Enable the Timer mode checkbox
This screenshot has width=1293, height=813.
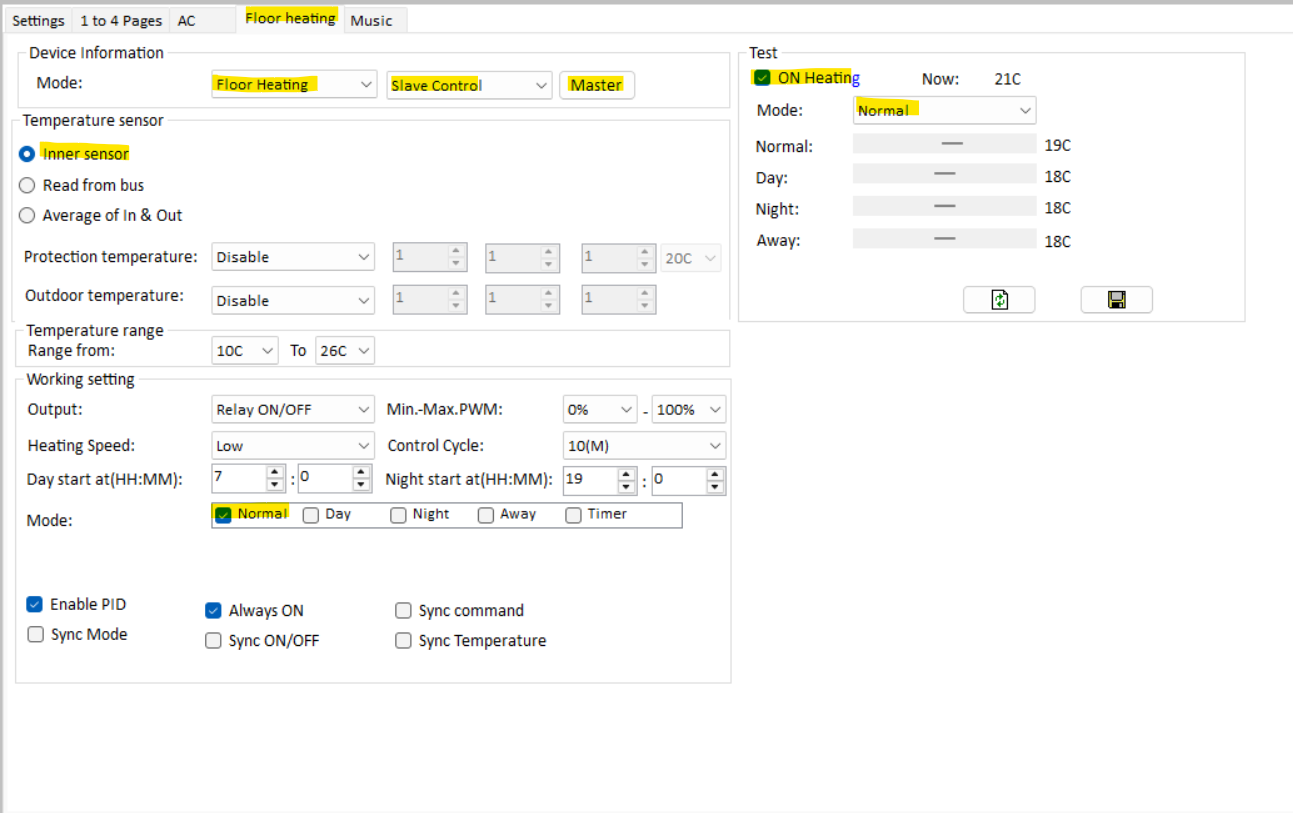(574, 515)
